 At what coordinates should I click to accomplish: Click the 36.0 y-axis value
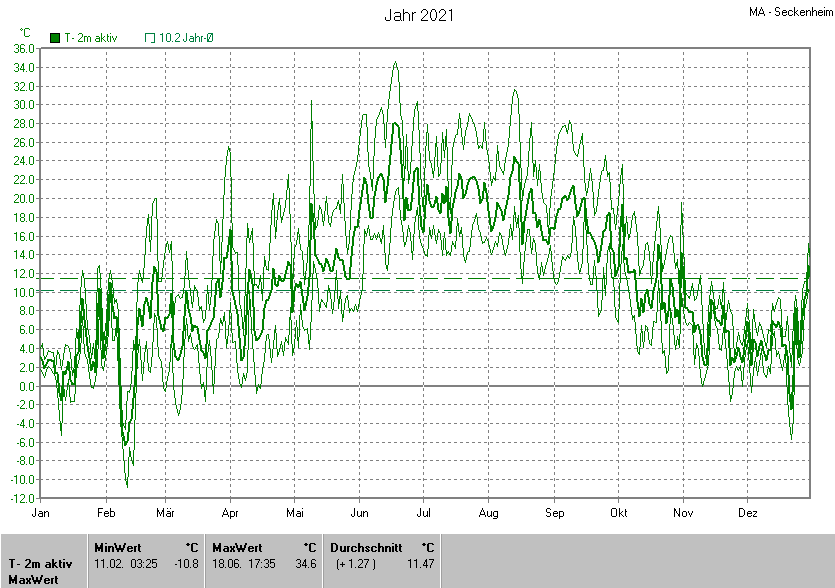(x=24, y=48)
